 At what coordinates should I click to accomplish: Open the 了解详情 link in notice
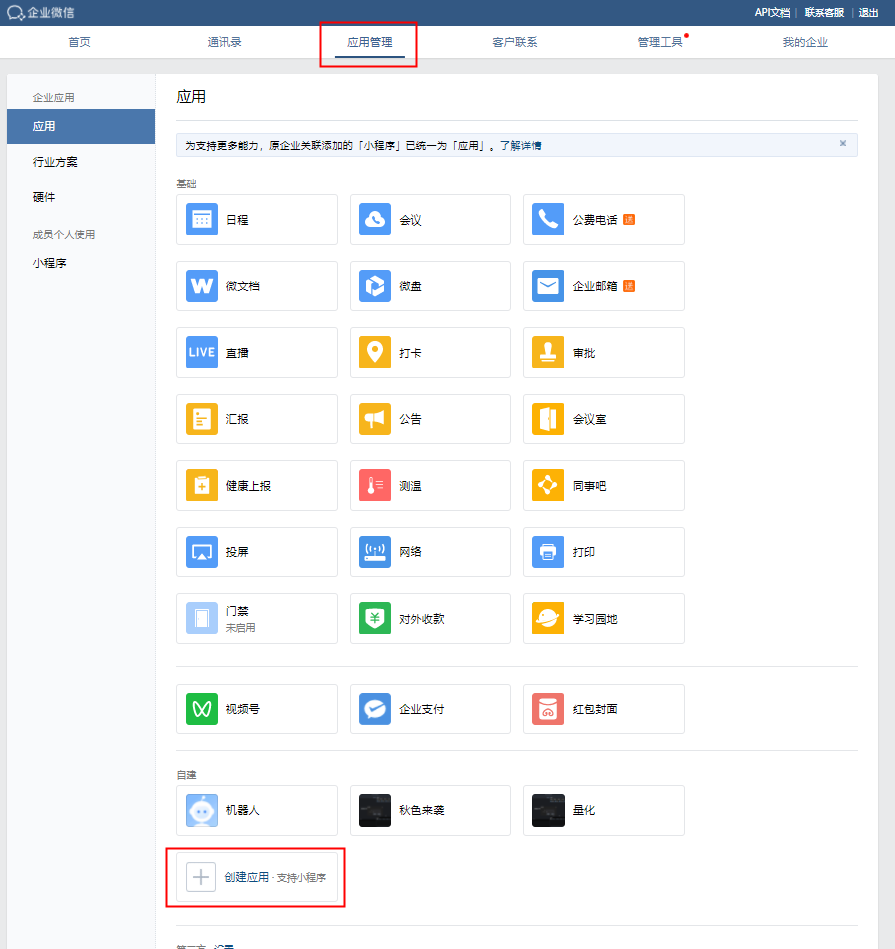(520, 145)
